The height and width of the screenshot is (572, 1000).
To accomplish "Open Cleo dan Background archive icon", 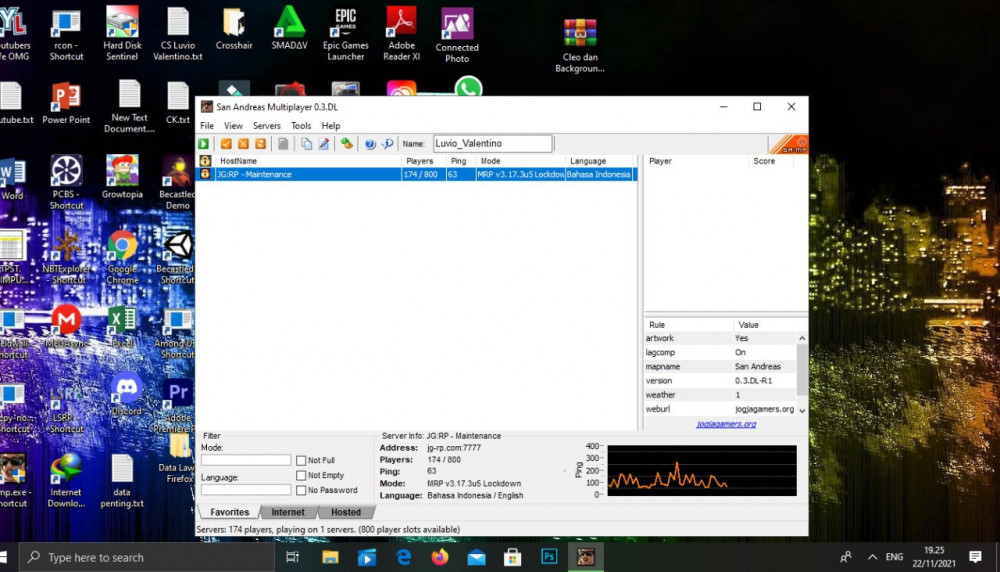I will pyautogui.click(x=579, y=45).
